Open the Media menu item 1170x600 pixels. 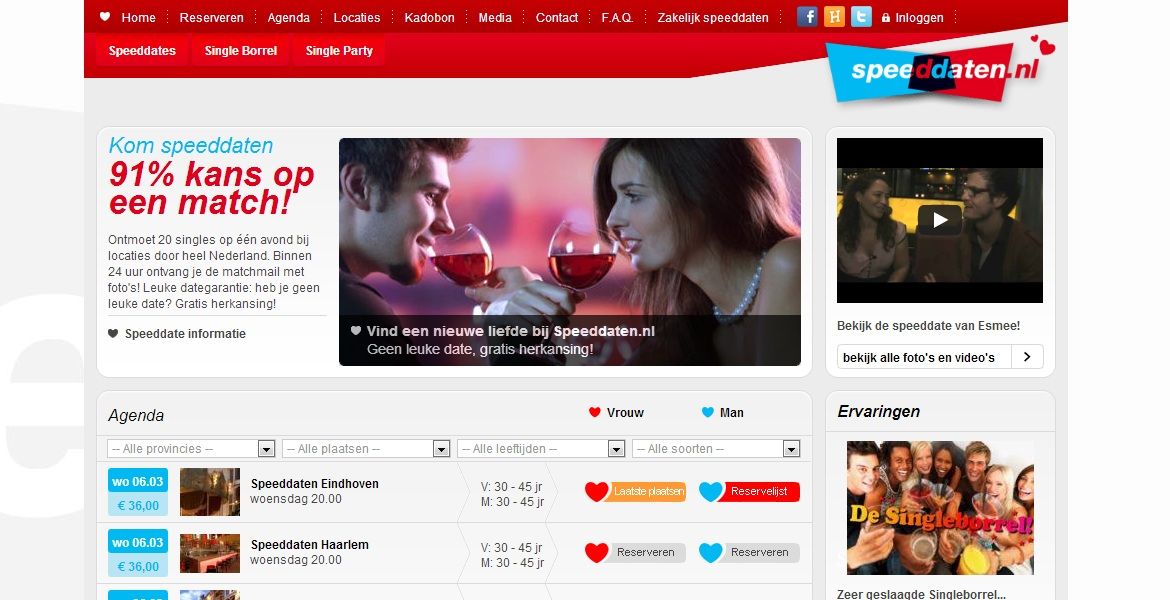pyautogui.click(x=495, y=18)
